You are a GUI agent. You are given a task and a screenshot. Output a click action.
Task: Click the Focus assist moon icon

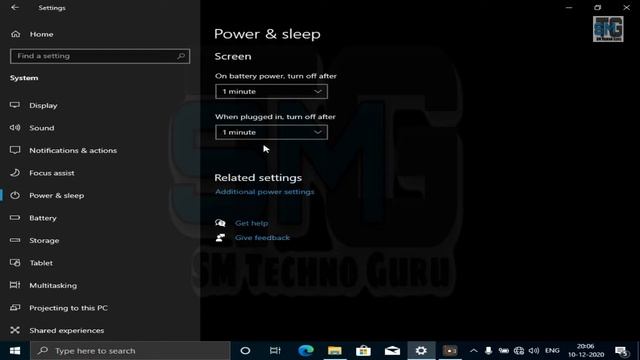[x=15, y=173]
